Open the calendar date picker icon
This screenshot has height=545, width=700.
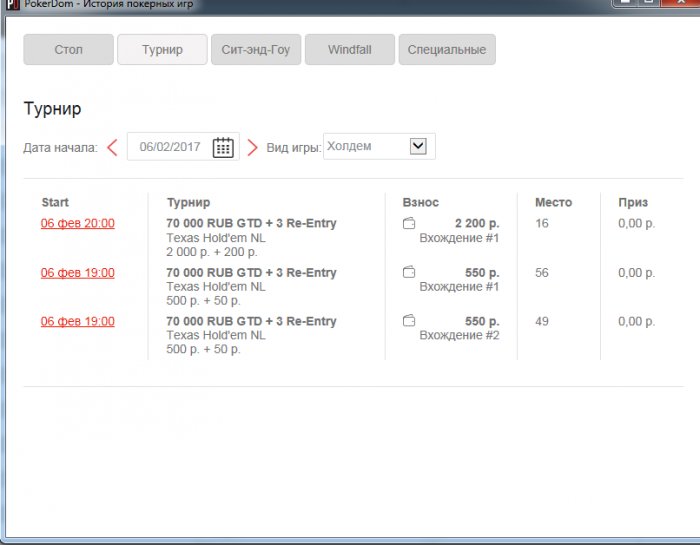click(x=223, y=147)
